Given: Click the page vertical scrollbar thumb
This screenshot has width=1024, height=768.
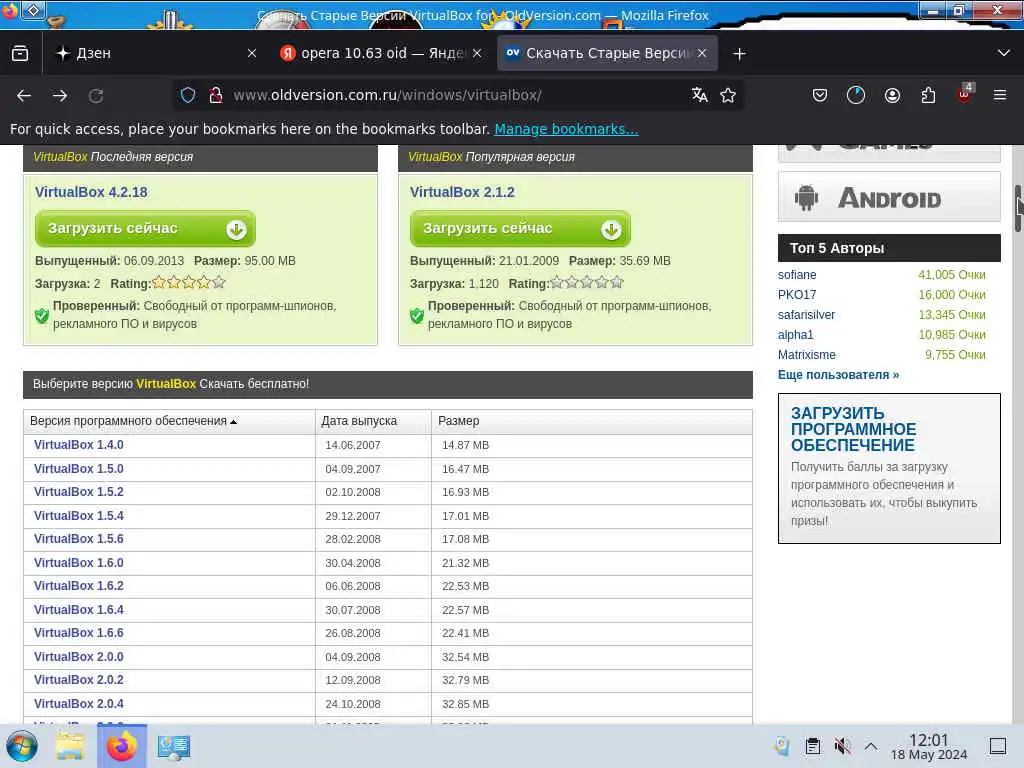Looking at the screenshot, I should [x=1018, y=208].
